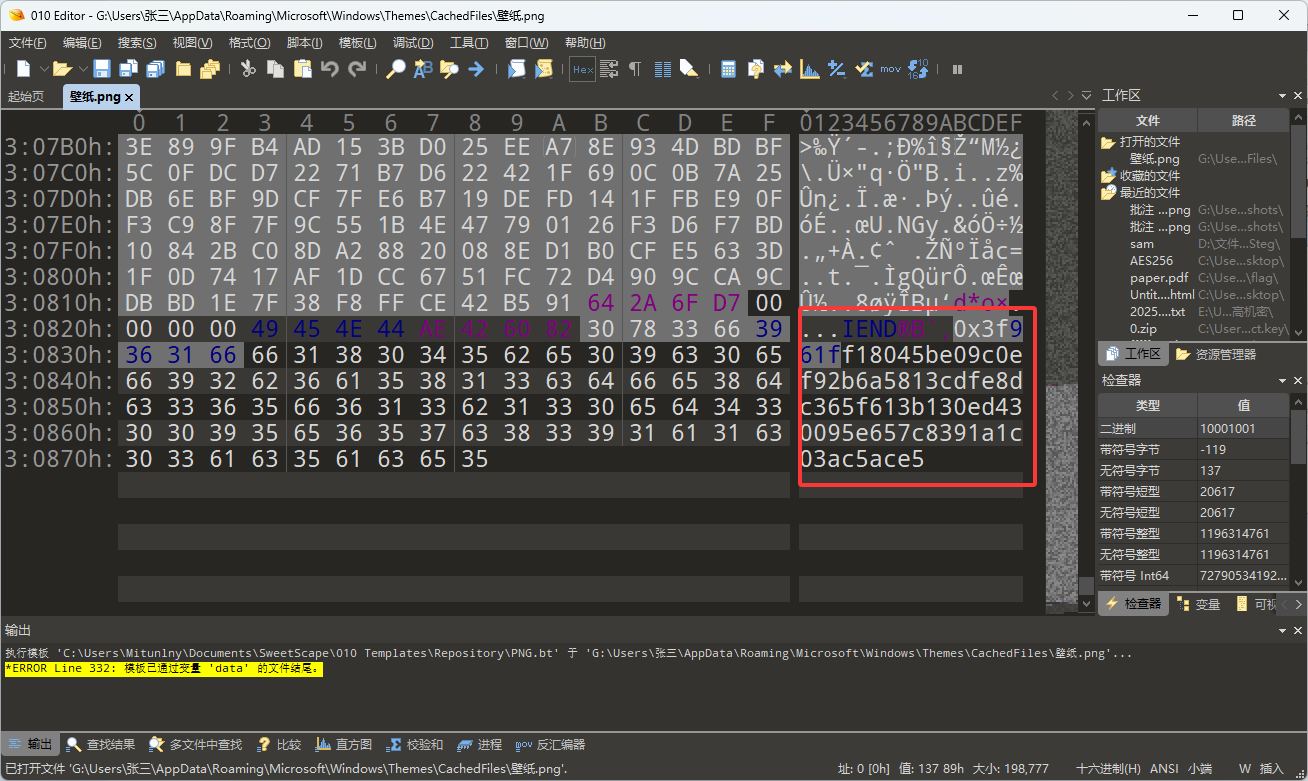Expand the New file dropdown arrow
This screenshot has width=1308, height=781.
tap(43, 69)
